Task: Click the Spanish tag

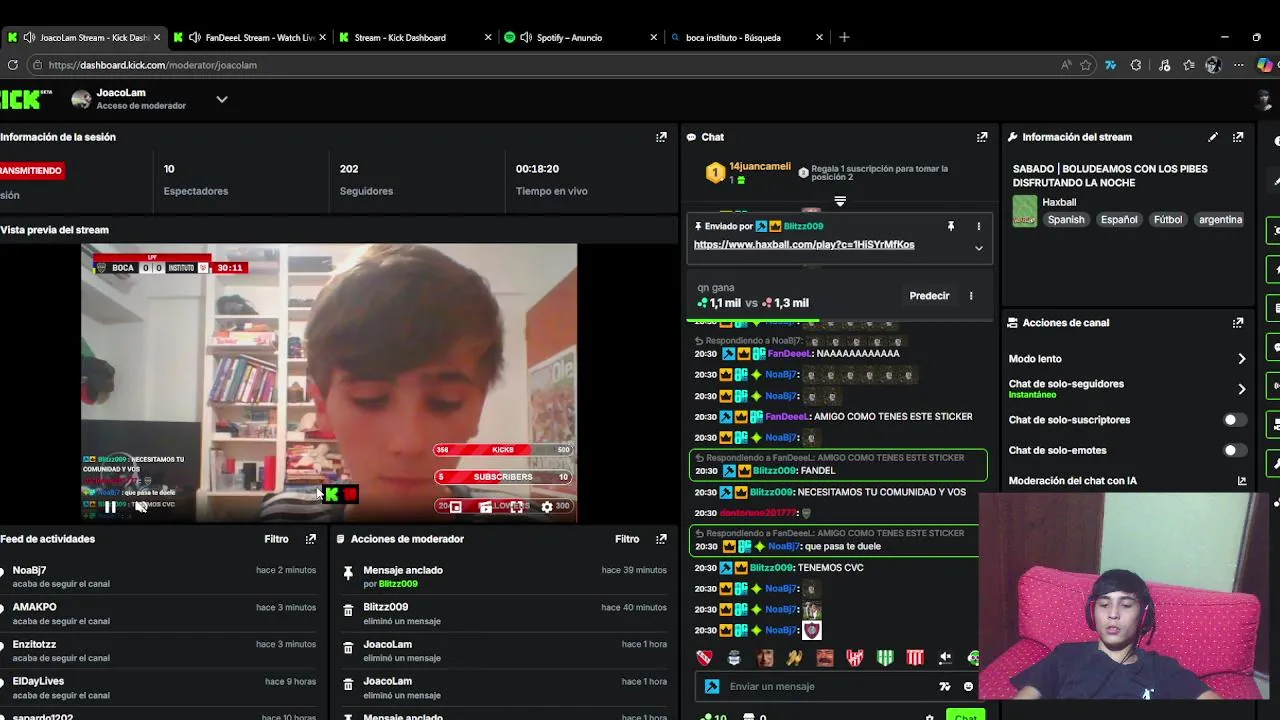Action: (x=1066, y=220)
